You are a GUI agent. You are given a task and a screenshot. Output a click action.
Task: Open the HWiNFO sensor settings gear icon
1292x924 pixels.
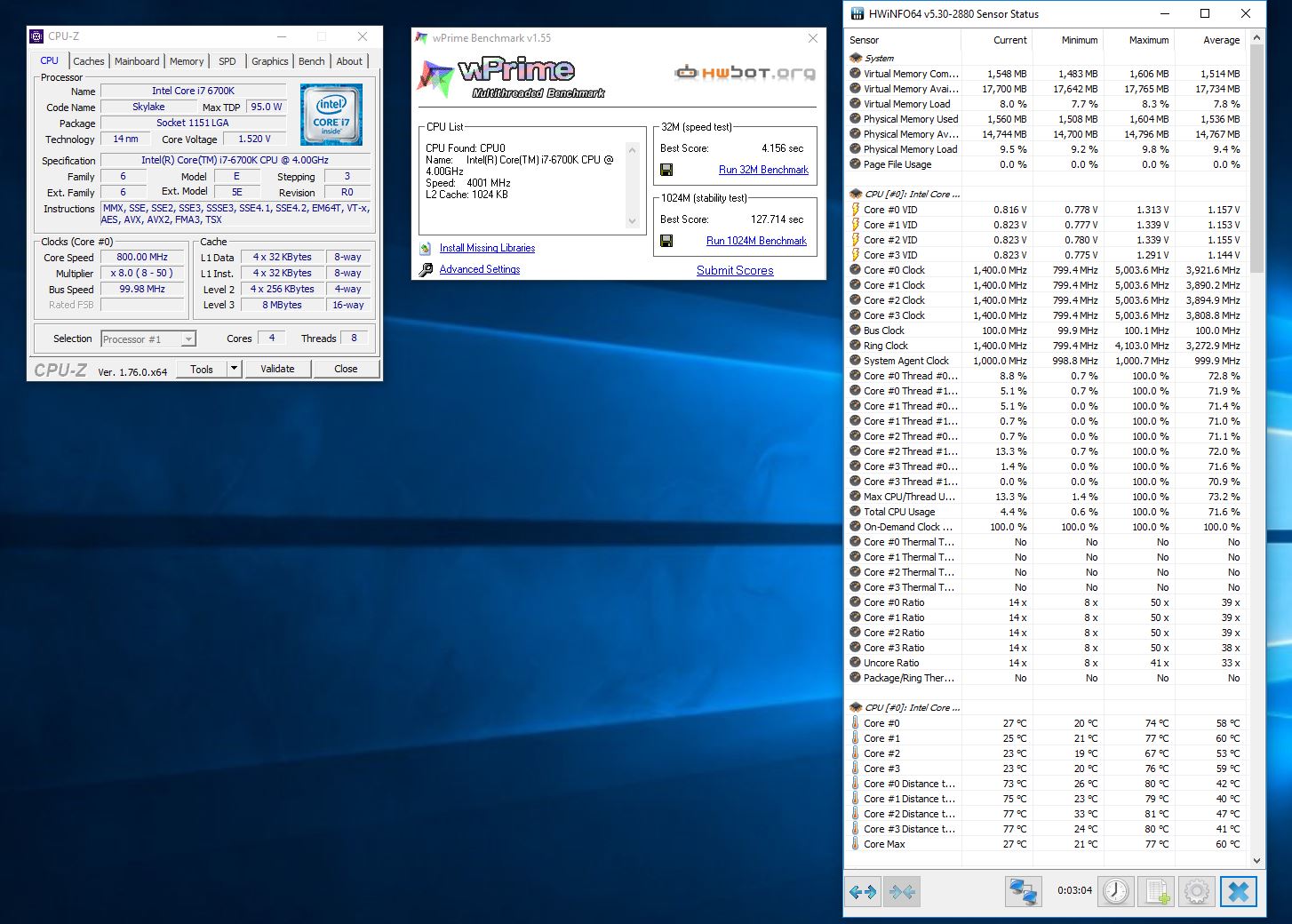(x=1197, y=891)
